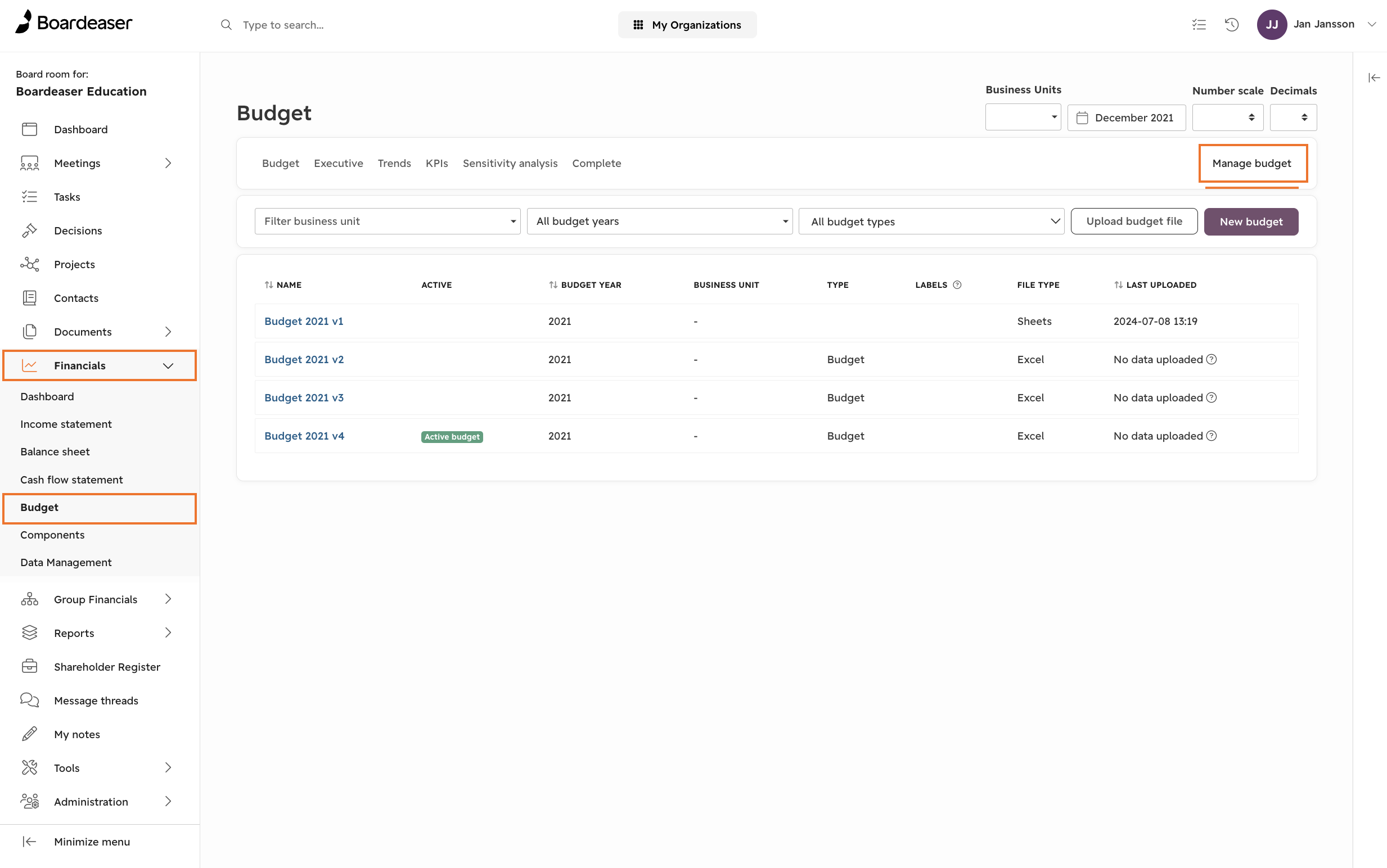The height and width of the screenshot is (868, 1387).
Task: Click the Message threads chat icon
Action: pyautogui.click(x=29, y=700)
